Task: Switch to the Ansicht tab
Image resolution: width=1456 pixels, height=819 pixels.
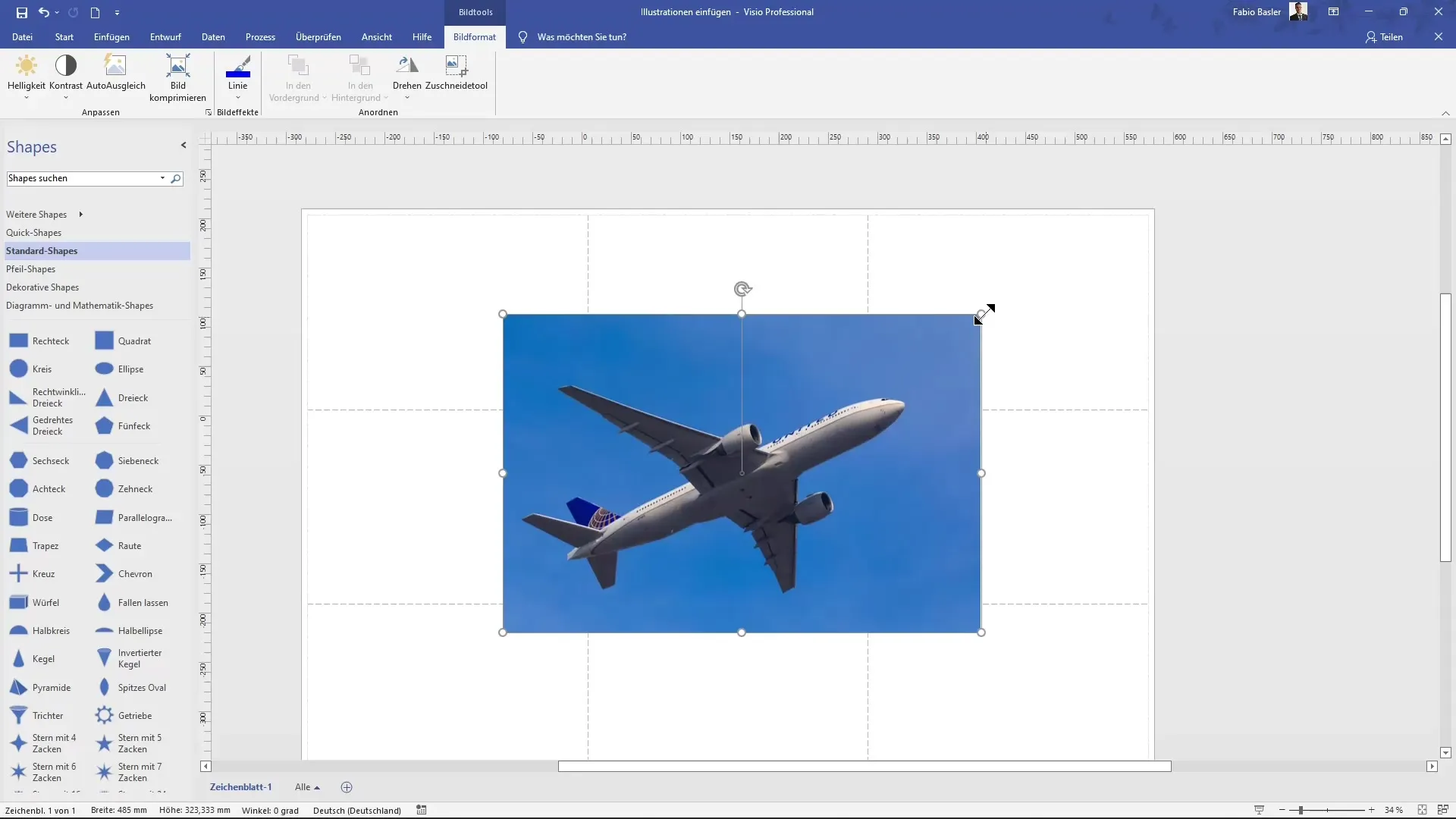Action: pos(377,36)
